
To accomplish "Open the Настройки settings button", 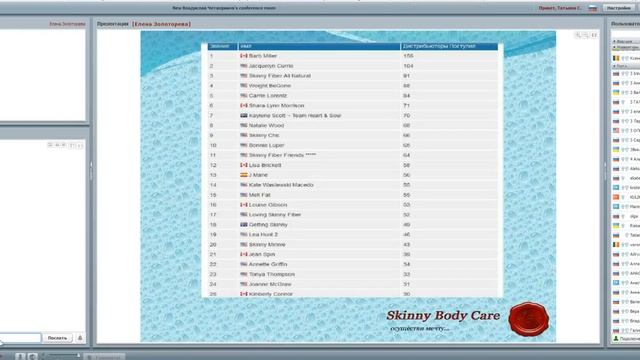I will tap(618, 8).
